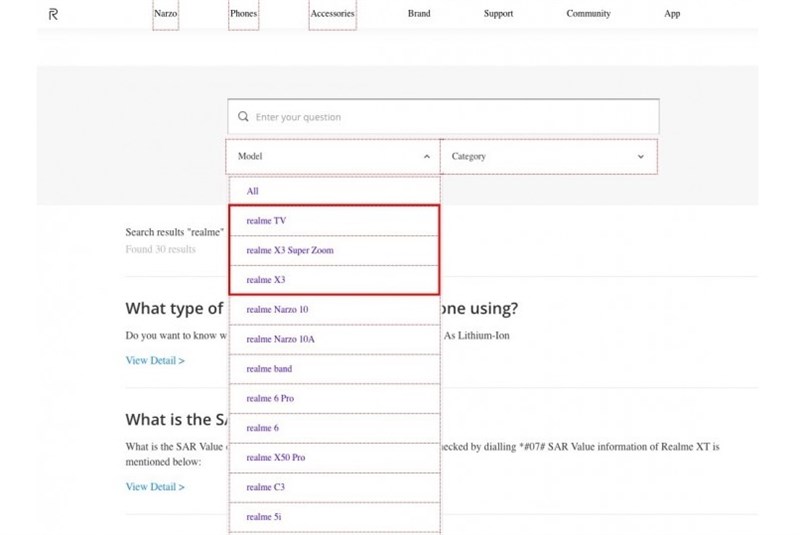Open the Support page
800x535 pixels.
point(498,14)
